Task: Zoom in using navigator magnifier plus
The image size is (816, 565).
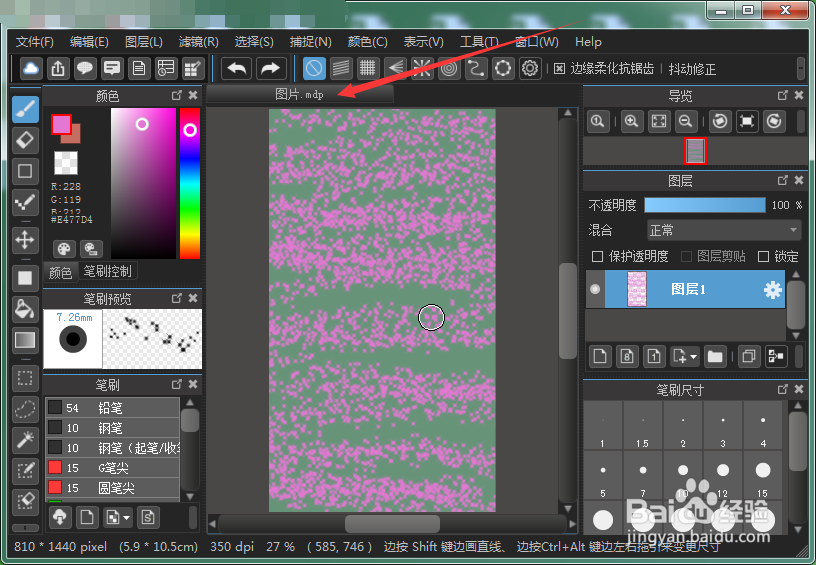Action: (632, 122)
